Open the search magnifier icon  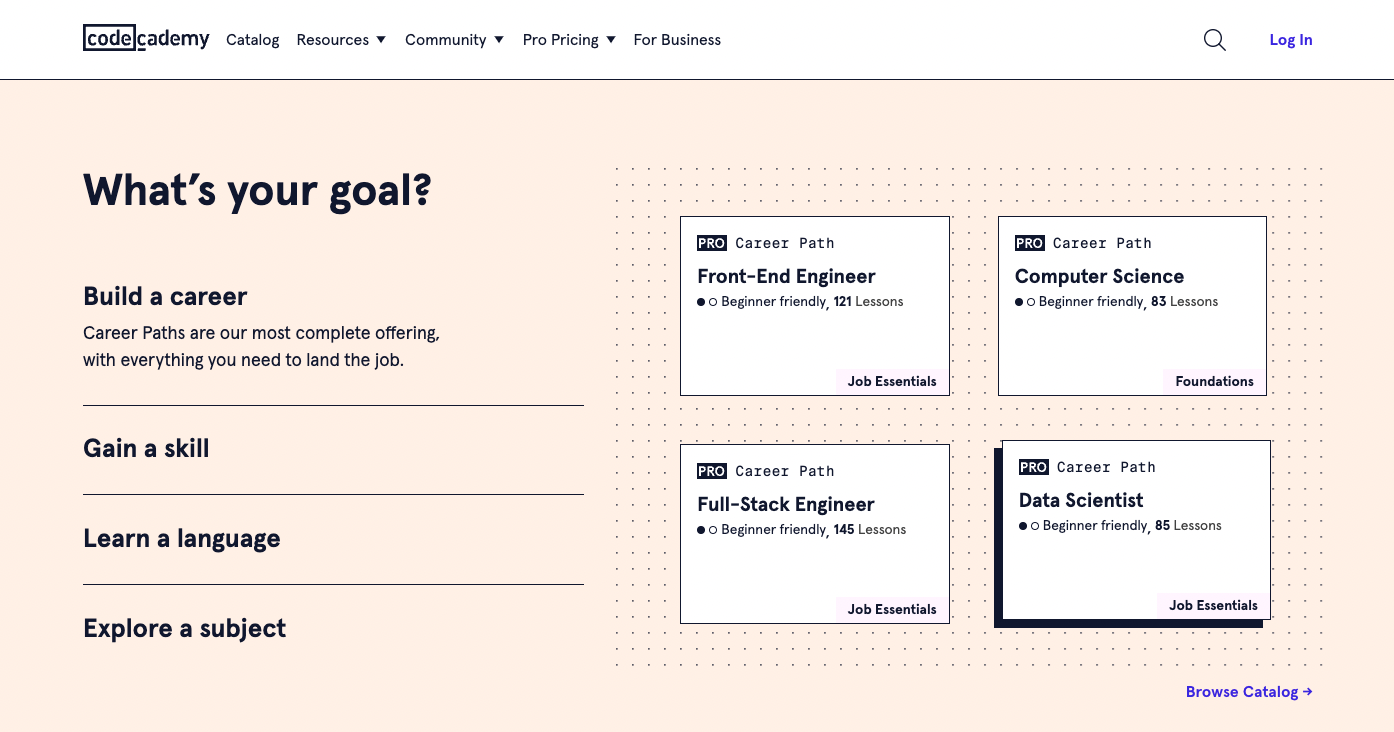[x=1214, y=40]
